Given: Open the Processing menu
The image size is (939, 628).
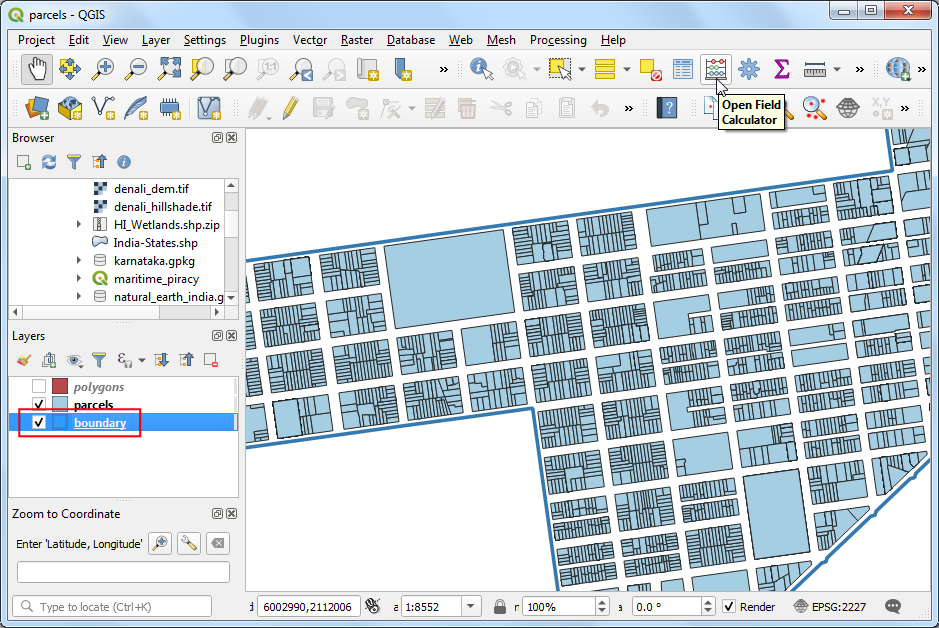Looking at the screenshot, I should (x=558, y=40).
